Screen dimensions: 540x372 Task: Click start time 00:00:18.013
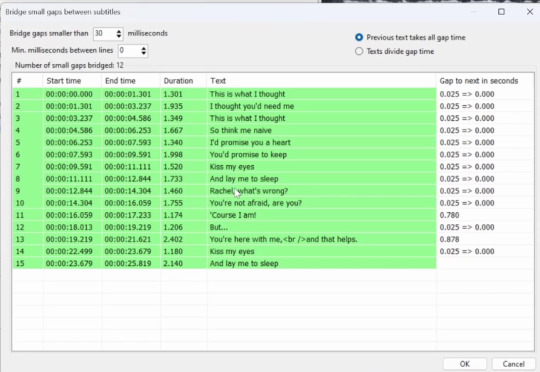coord(69,227)
